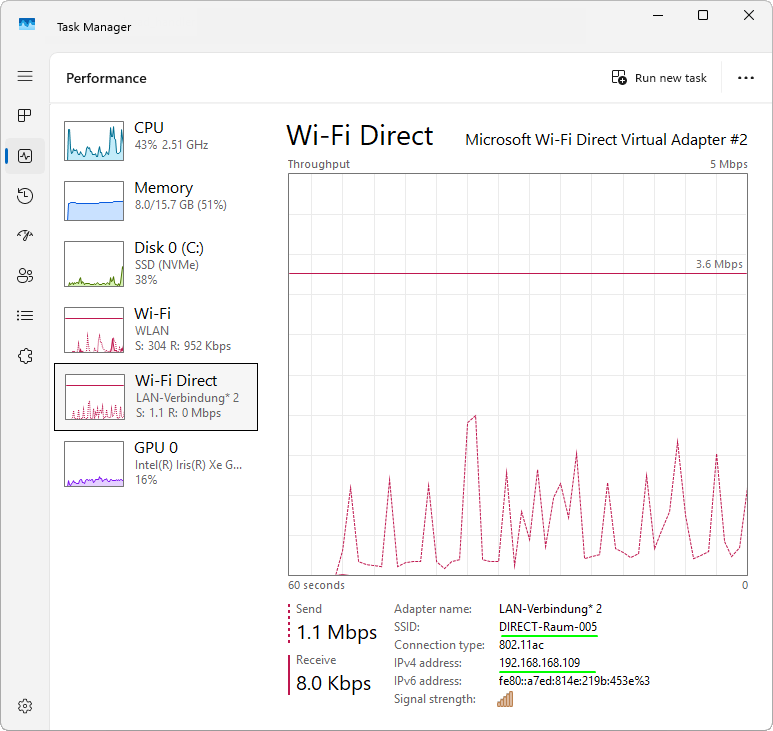This screenshot has width=773, height=731.
Task: Select the Disk 0 (C:) item
Action: coord(156,264)
